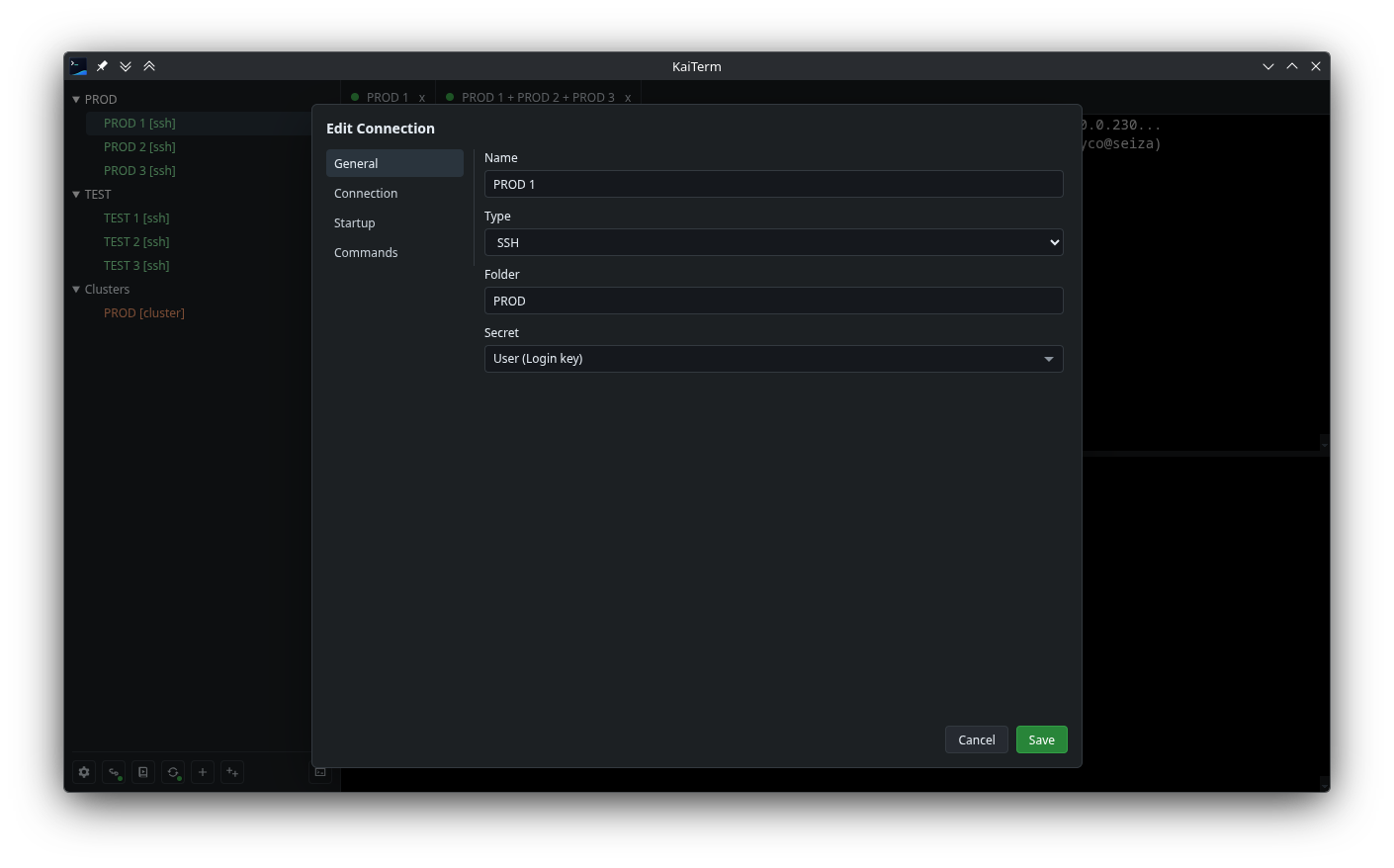Screen dimensions: 1394x868
Task: Open settings gear in sidebar toolbar
Action: tap(84, 772)
